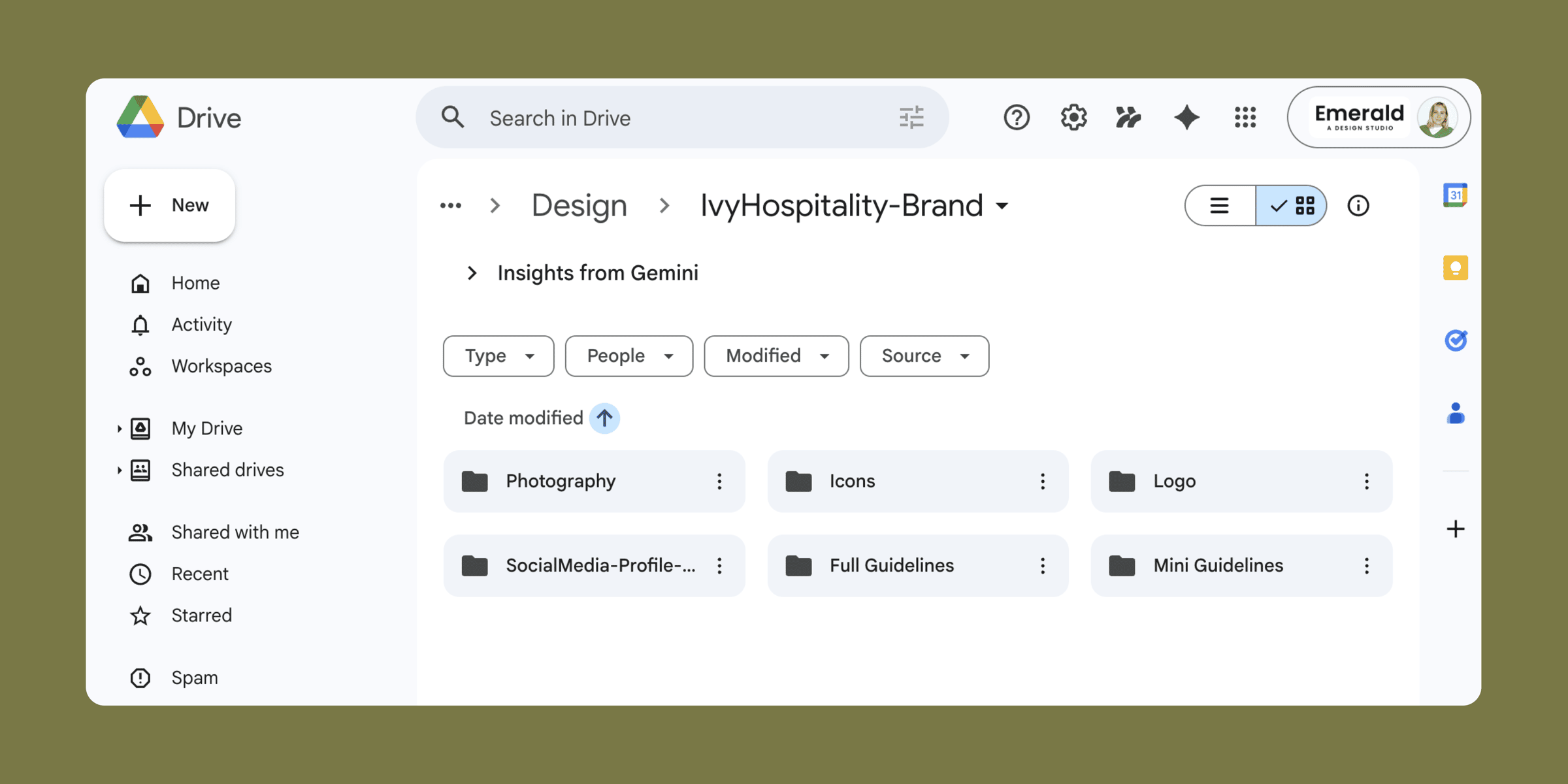Open Help question mark icon
1568x784 pixels.
[x=1017, y=118]
